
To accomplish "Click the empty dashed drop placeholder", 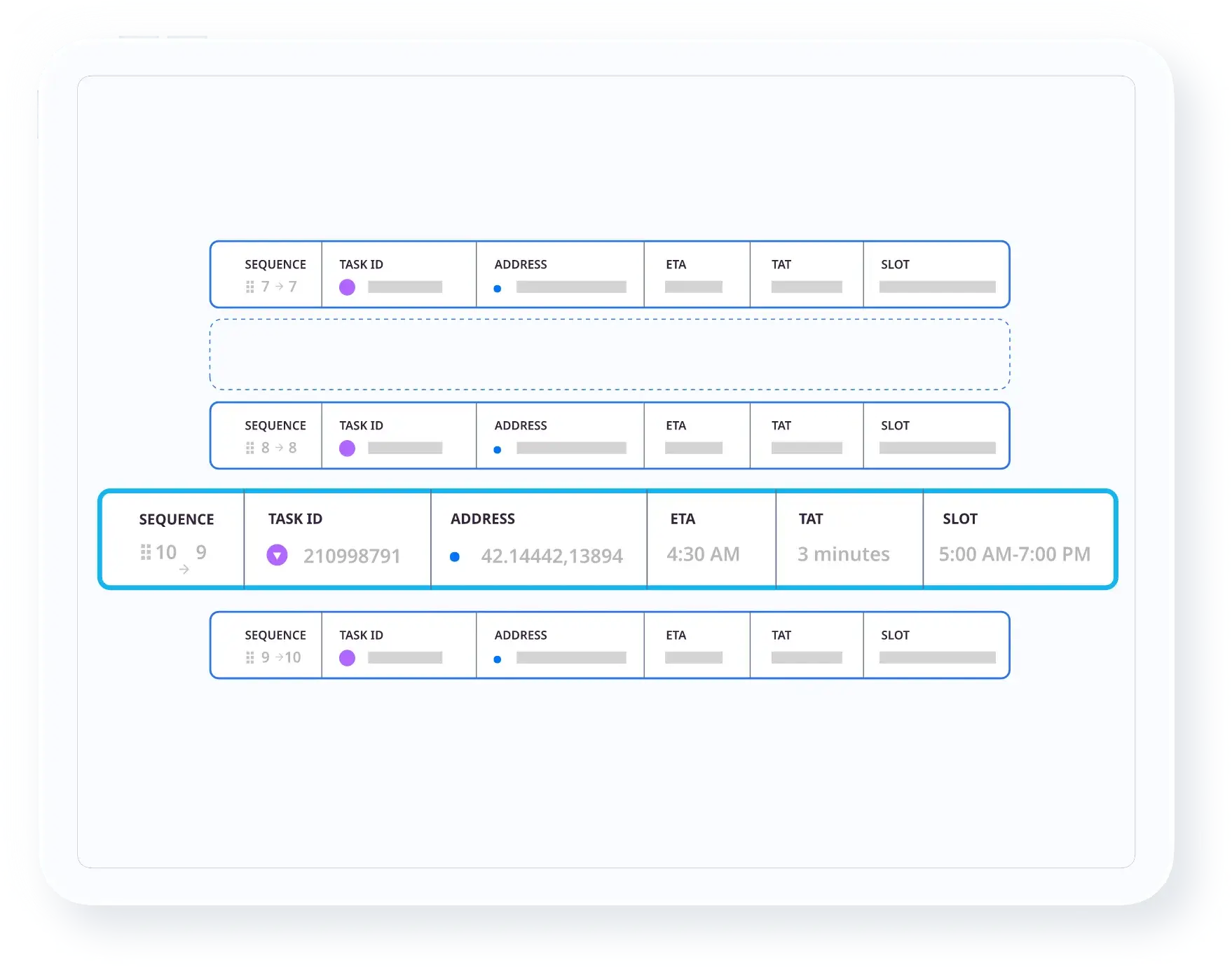I will [610, 355].
